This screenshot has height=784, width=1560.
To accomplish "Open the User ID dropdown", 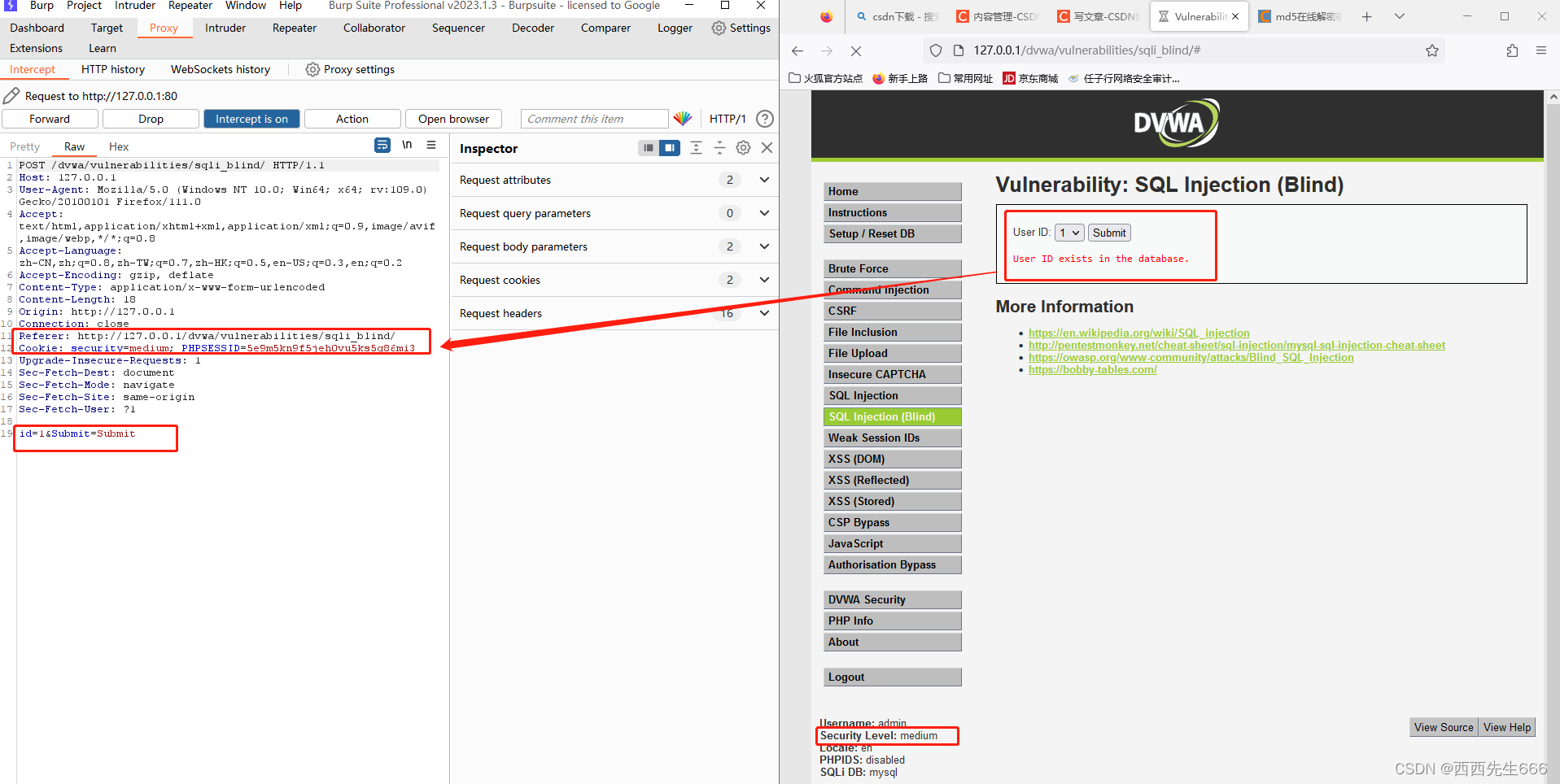I will tap(1069, 233).
